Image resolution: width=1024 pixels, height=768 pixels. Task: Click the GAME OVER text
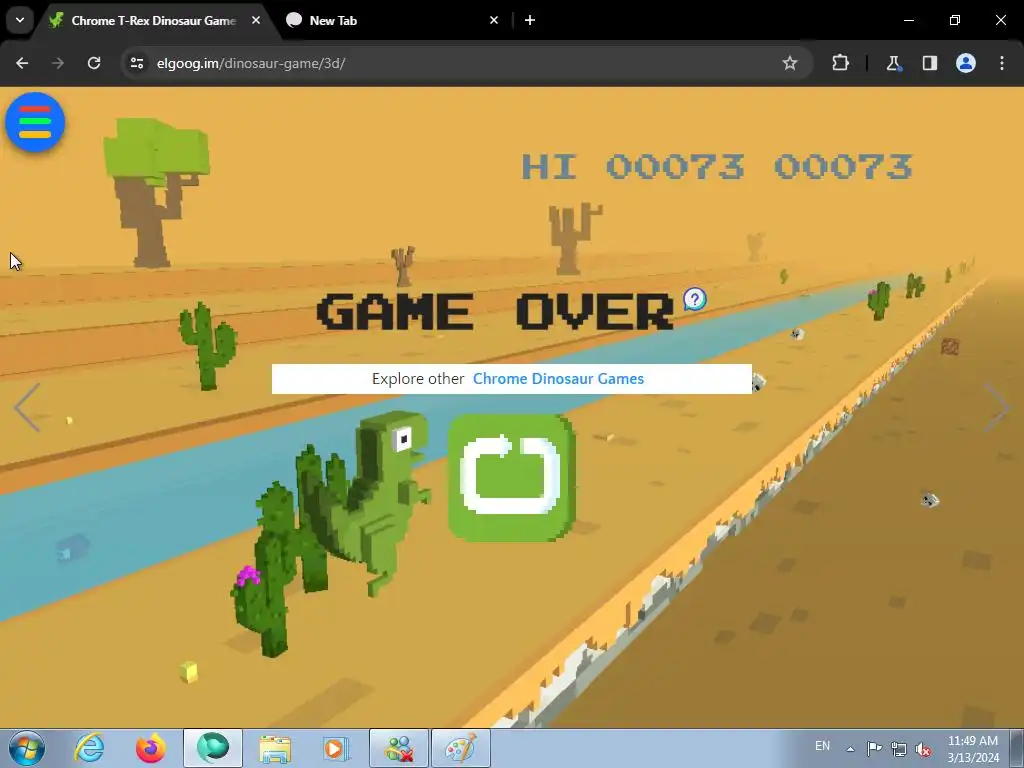pyautogui.click(x=495, y=312)
